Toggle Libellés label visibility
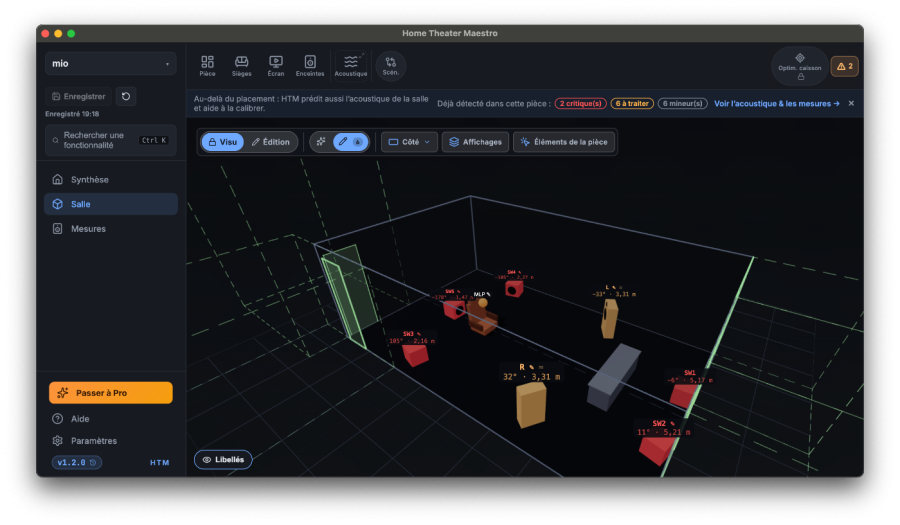The image size is (900, 525). coord(223,460)
